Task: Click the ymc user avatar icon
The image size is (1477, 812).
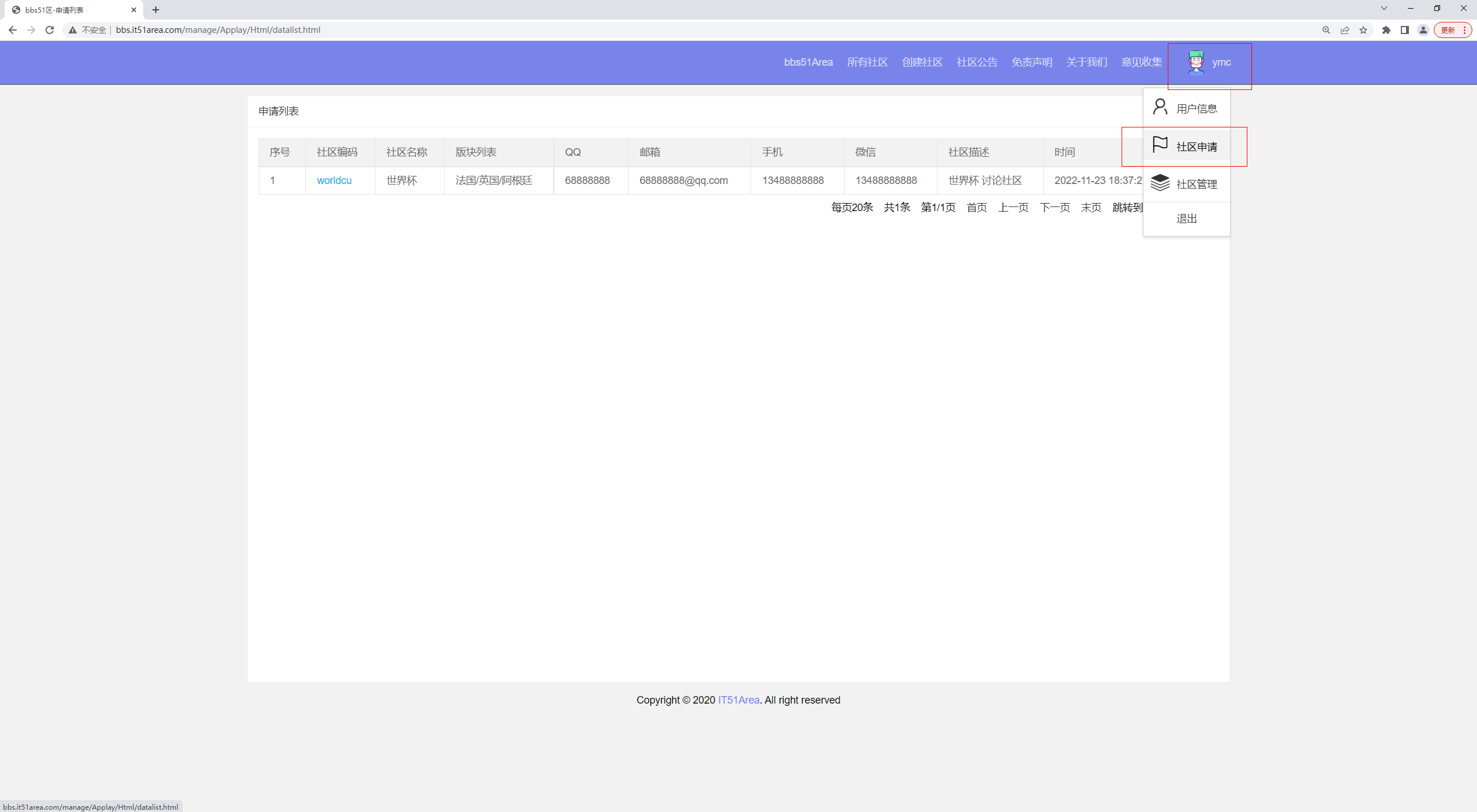Action: pos(1196,62)
